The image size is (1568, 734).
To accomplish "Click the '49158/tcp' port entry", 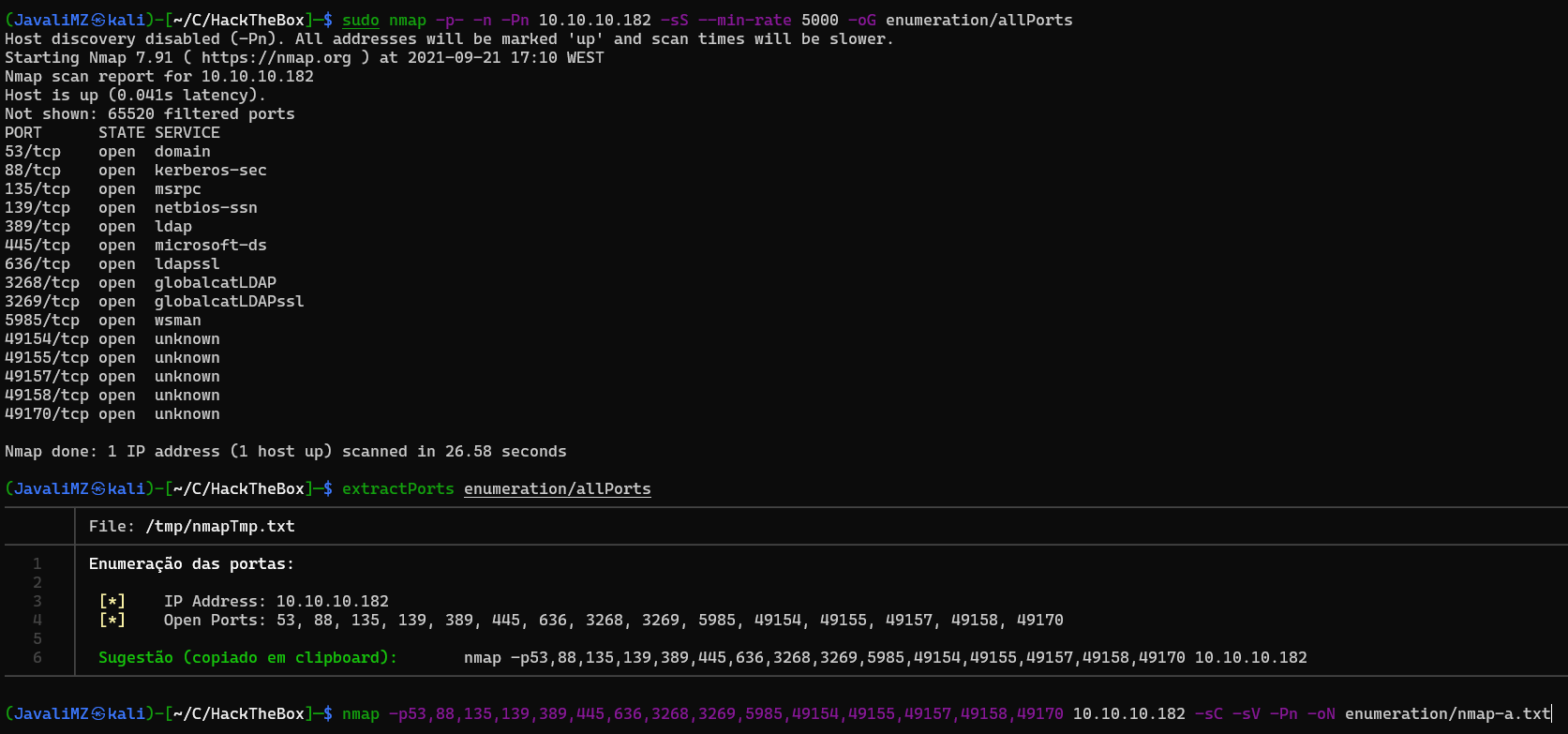I will tap(47, 396).
